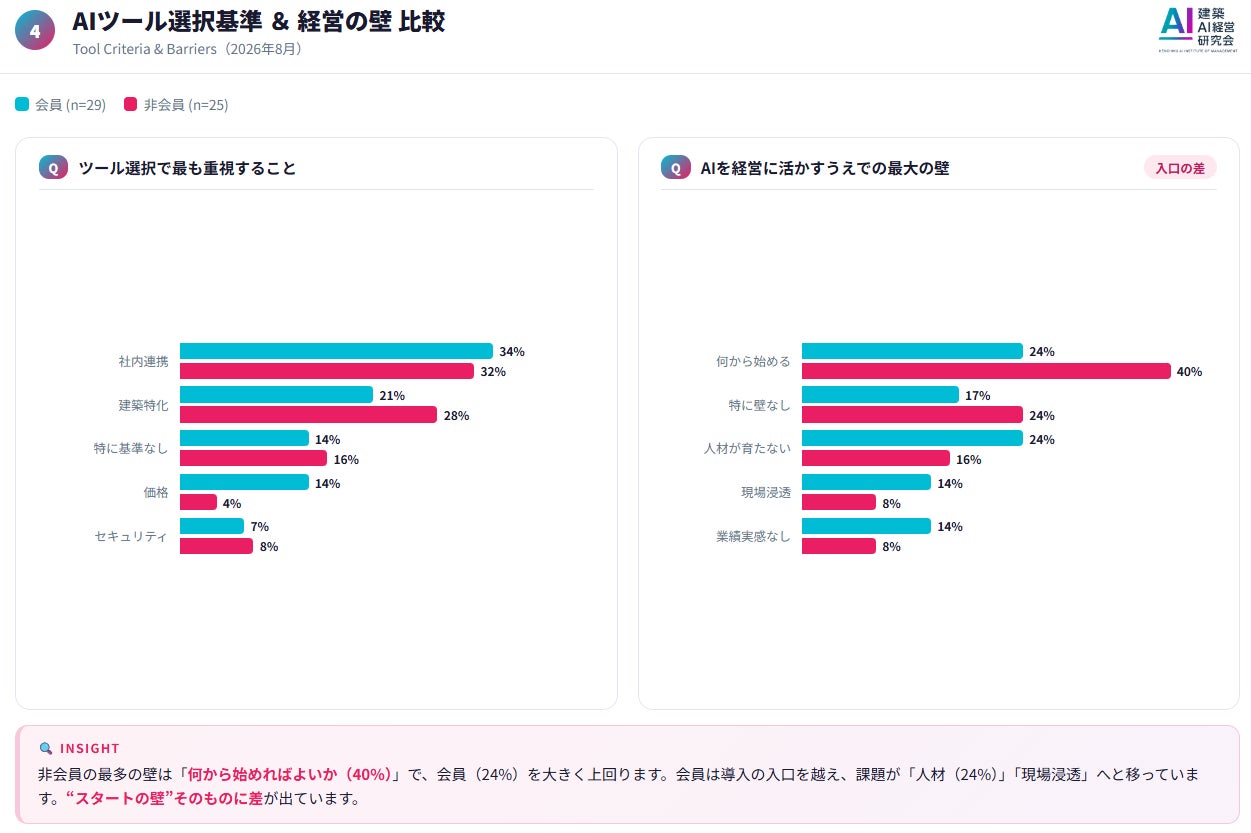Click the 現場浸透 category axis label
Viewport: 1251px width, 833px height.
coord(766,493)
